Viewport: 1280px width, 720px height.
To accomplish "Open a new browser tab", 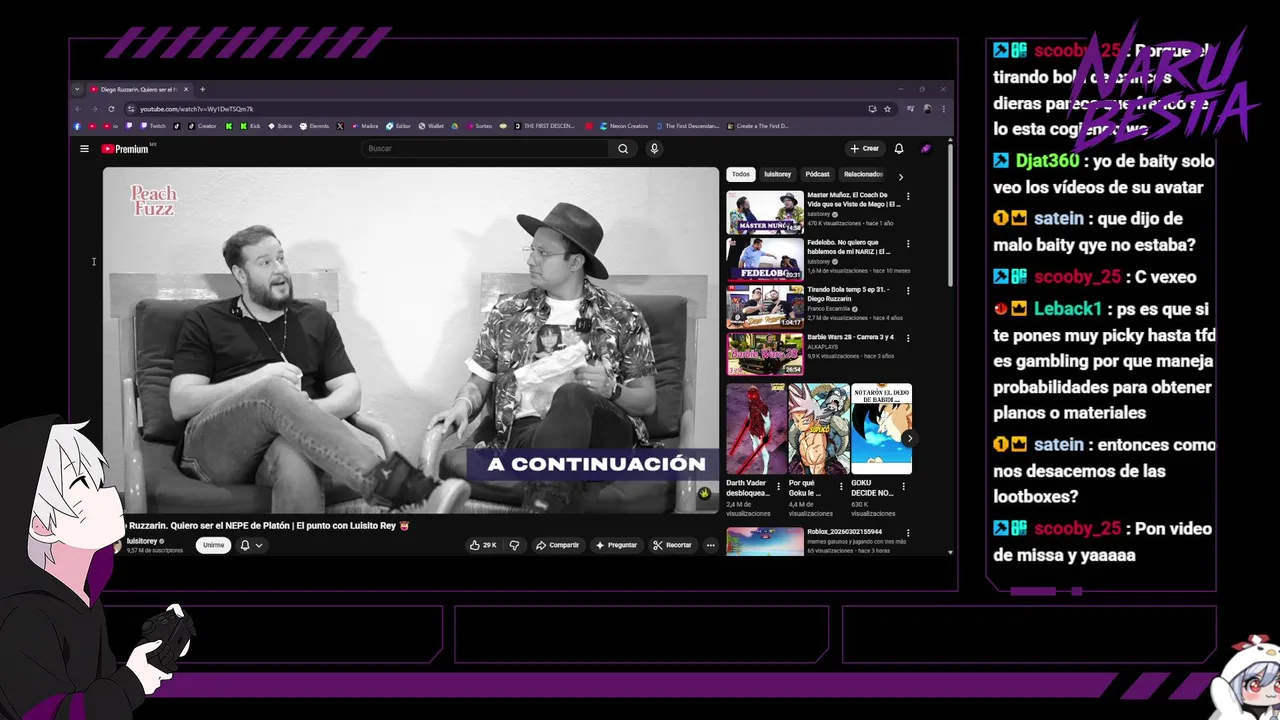I will coord(202,89).
